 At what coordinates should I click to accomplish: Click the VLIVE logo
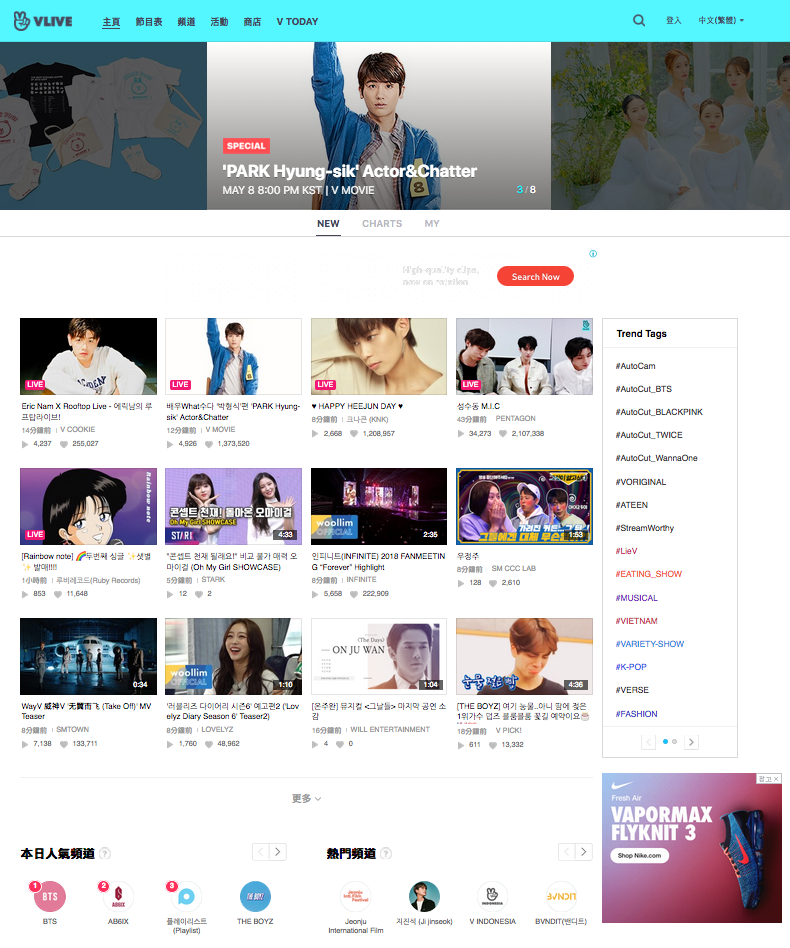pyautogui.click(x=43, y=21)
